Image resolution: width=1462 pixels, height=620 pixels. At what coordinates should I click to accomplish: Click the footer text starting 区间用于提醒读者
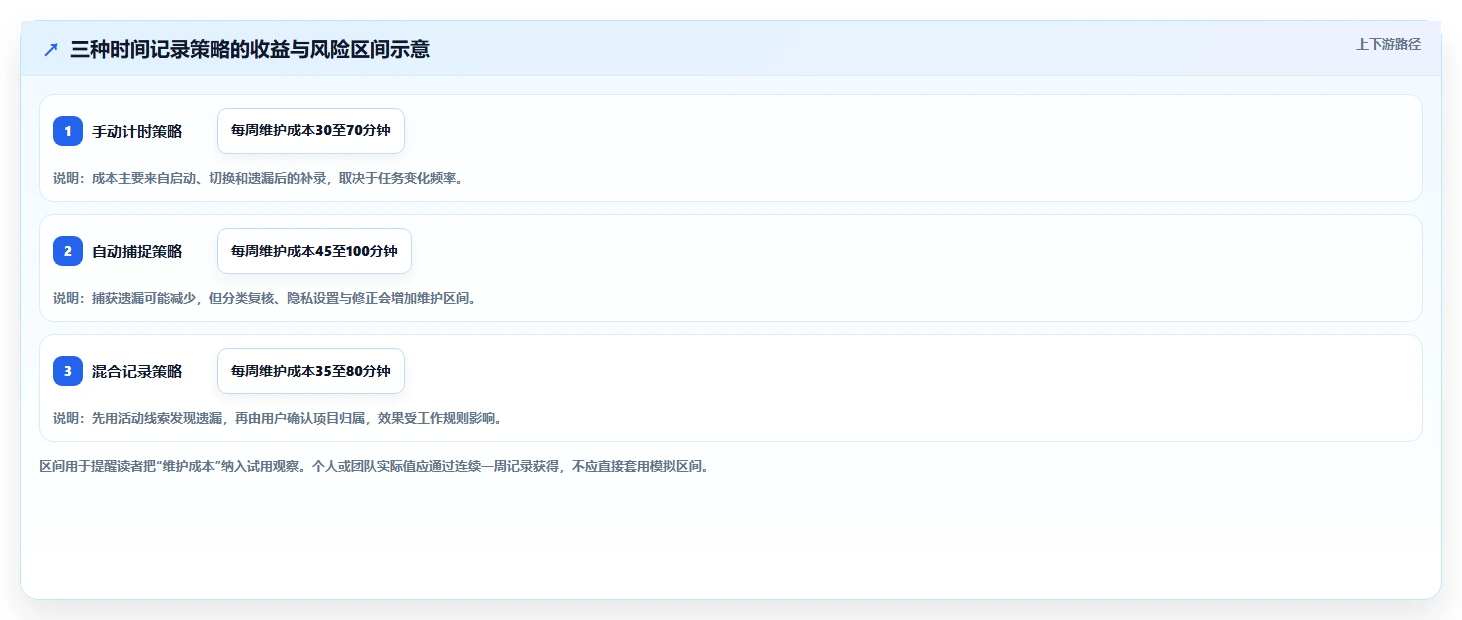tap(374, 466)
